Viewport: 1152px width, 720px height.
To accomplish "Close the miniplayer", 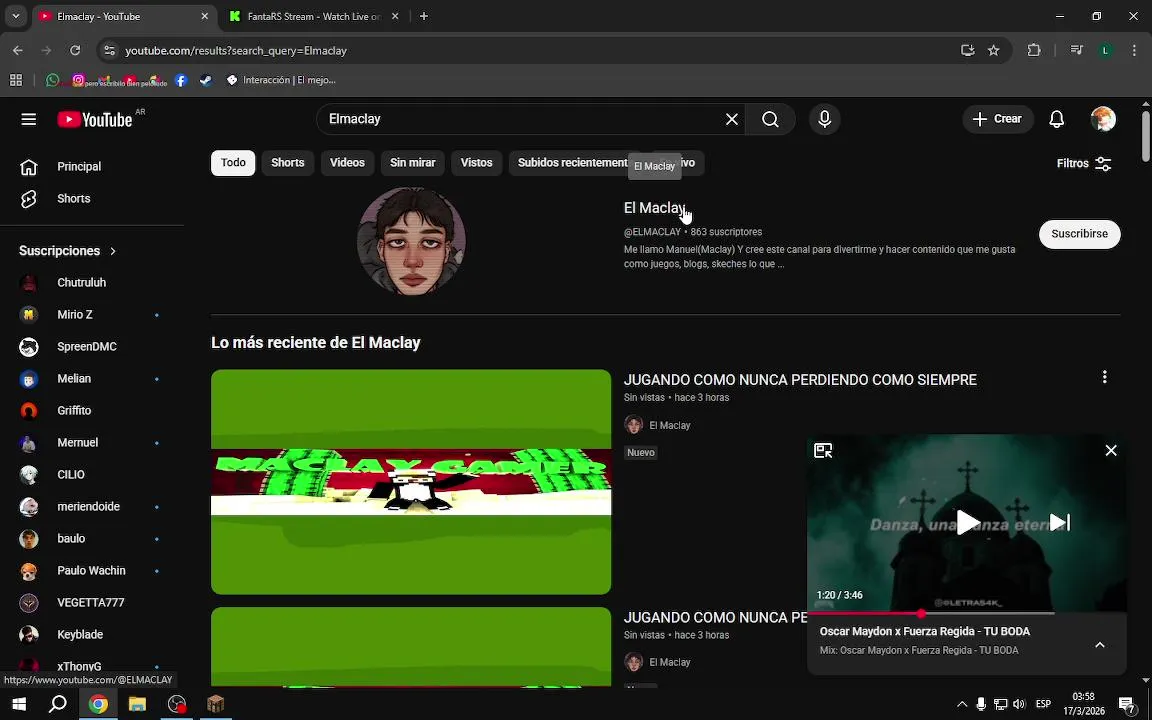I will 1111,450.
